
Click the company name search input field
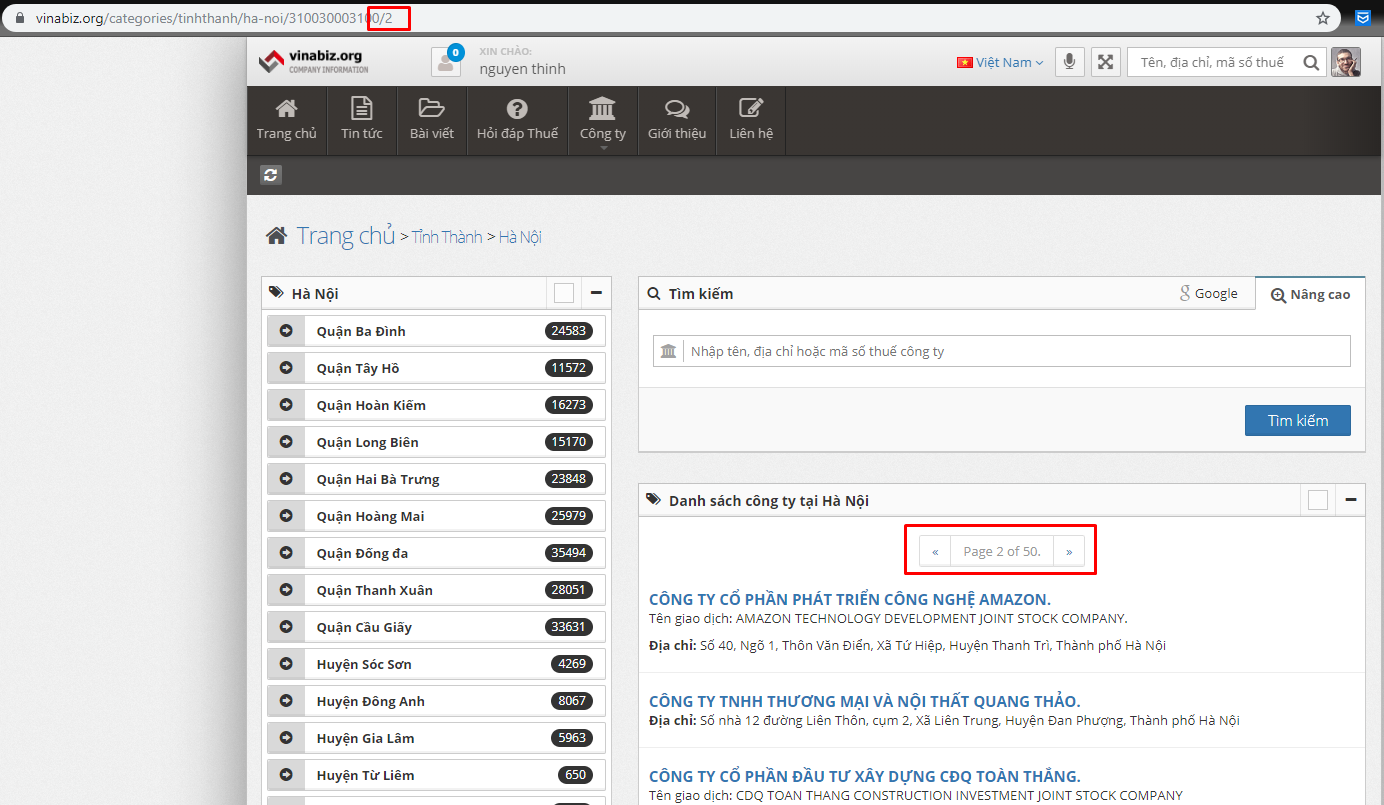click(1015, 351)
